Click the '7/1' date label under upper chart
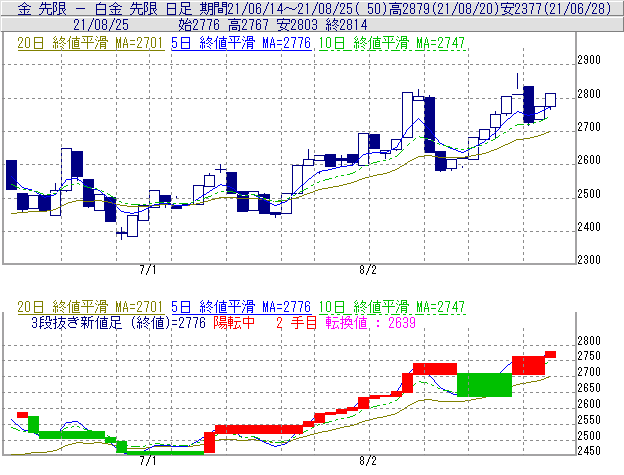Screen dimensions: 624x475 point(148,270)
